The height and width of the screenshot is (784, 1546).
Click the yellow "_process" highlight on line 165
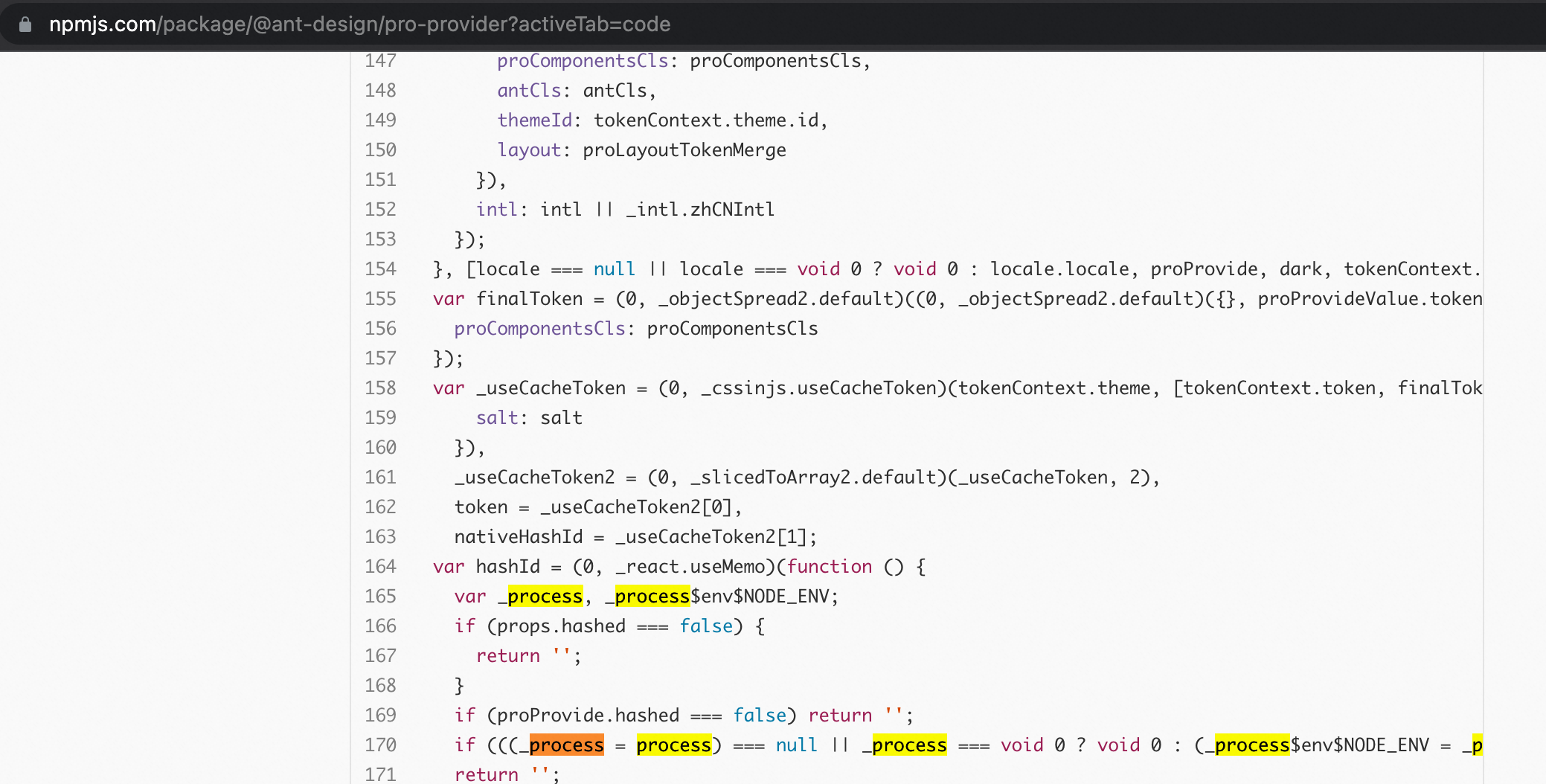click(544, 596)
